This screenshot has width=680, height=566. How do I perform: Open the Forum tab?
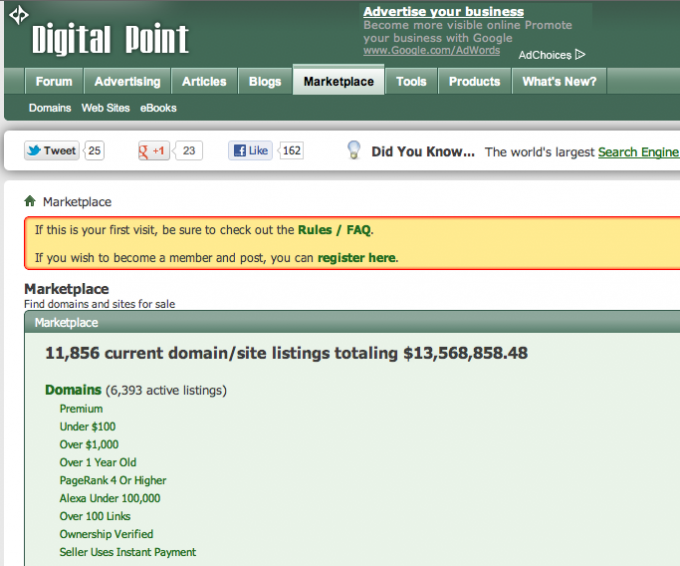point(54,82)
